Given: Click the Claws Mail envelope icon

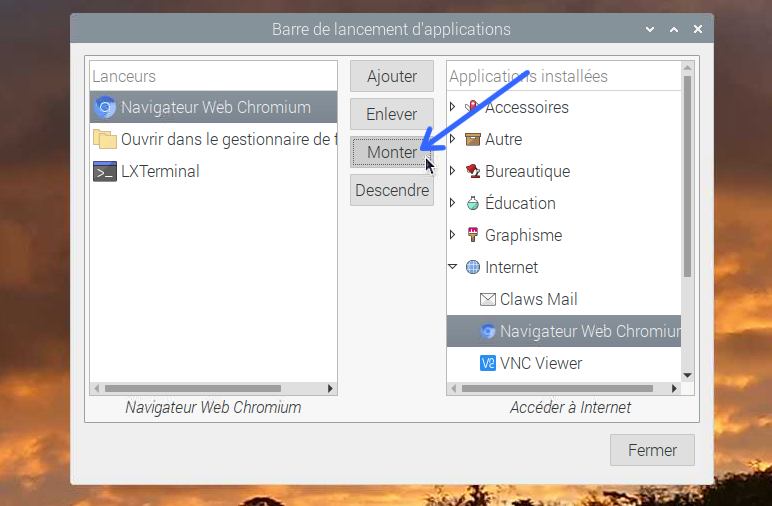Looking at the screenshot, I should (x=487, y=299).
